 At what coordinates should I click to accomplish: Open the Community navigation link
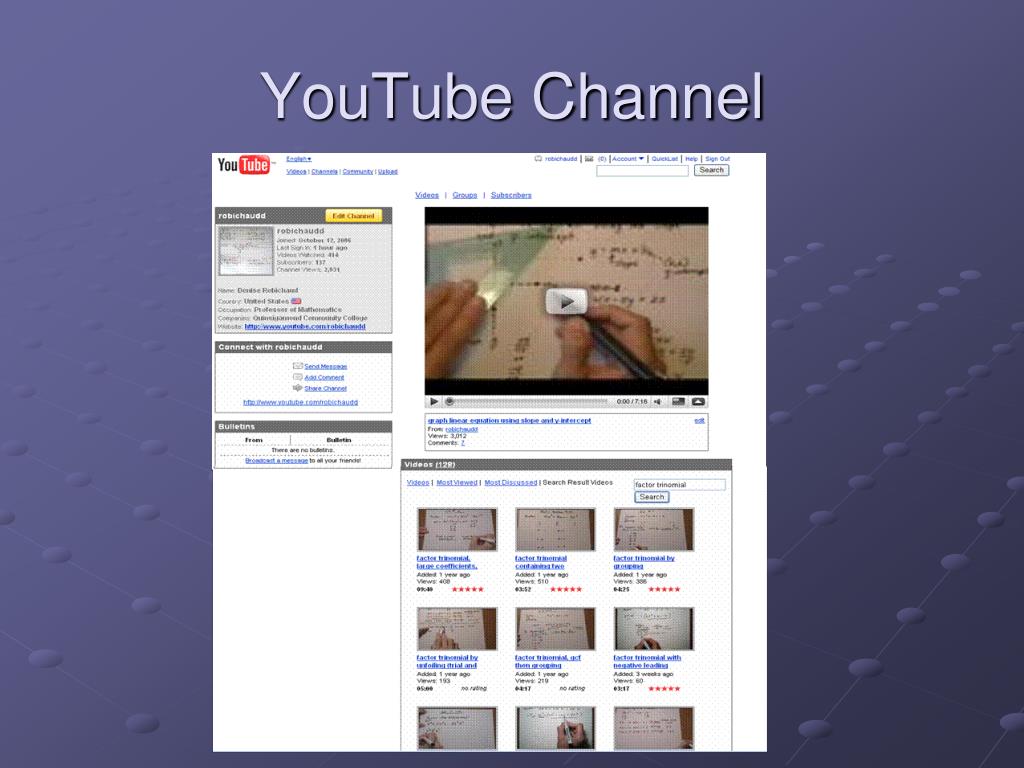coord(358,172)
